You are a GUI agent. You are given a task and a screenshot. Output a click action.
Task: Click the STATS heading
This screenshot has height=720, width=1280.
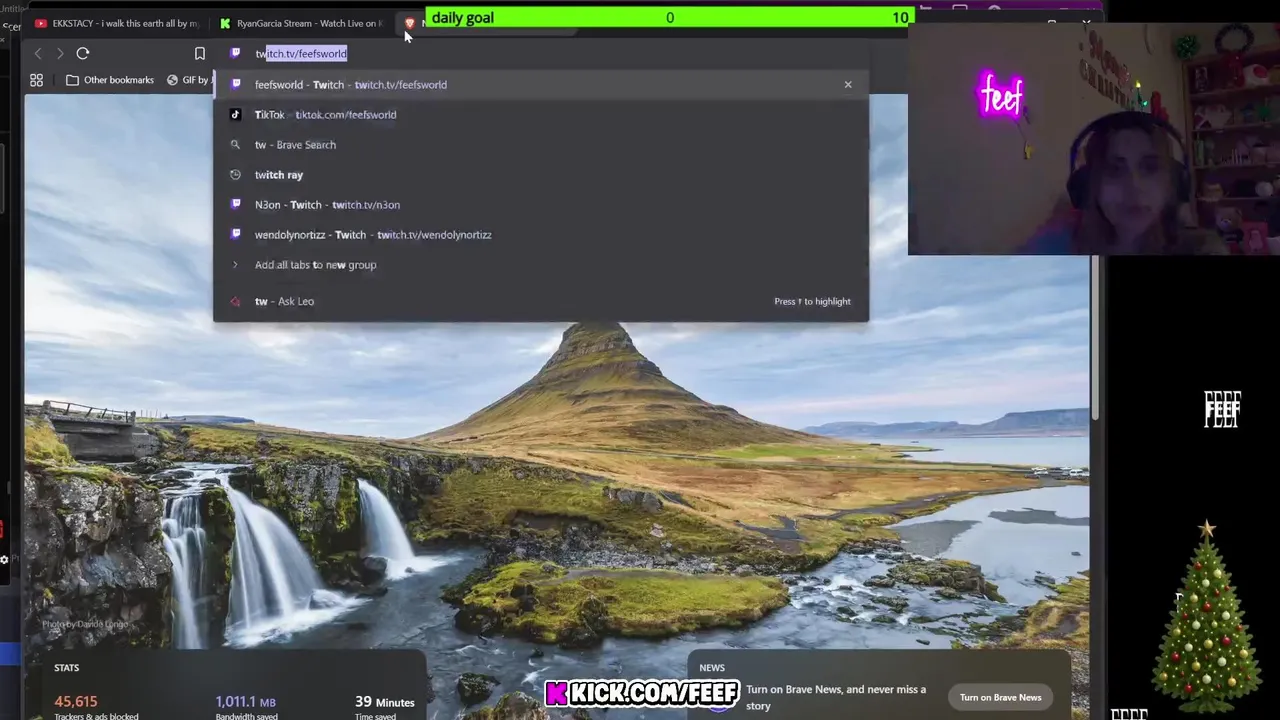click(x=67, y=668)
